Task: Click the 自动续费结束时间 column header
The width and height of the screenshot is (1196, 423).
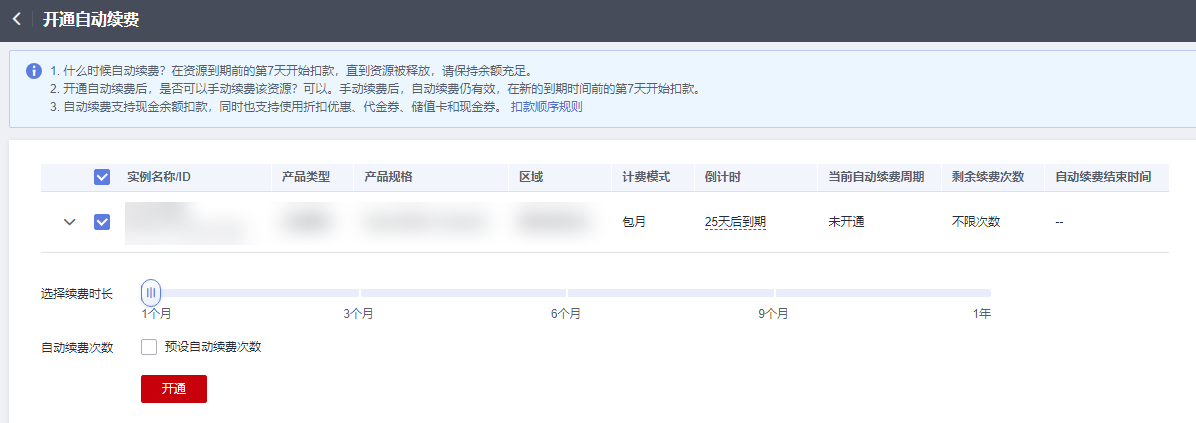Action: tap(1103, 177)
